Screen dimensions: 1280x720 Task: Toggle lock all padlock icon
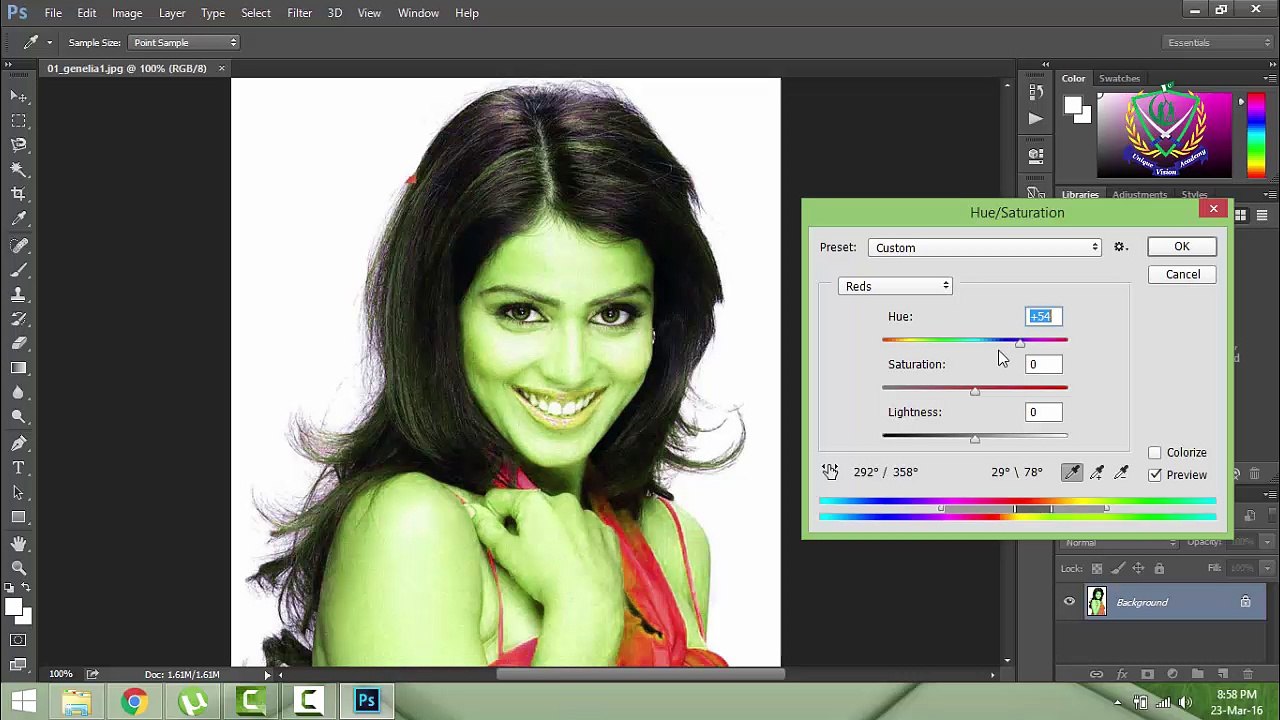coord(1159,569)
